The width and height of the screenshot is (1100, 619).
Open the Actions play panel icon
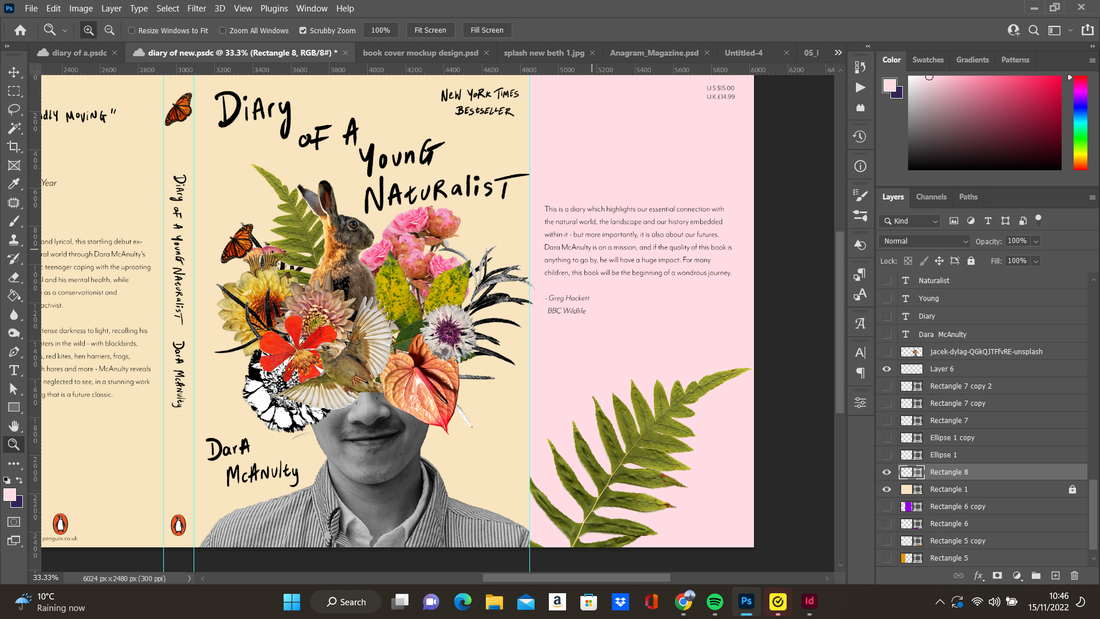(860, 88)
